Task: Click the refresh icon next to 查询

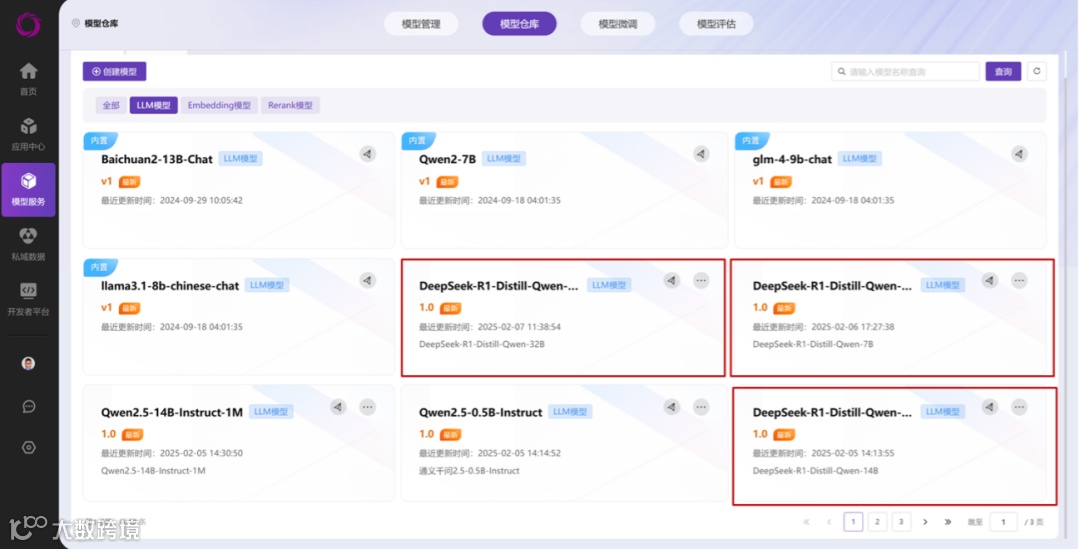Action: pos(1037,71)
